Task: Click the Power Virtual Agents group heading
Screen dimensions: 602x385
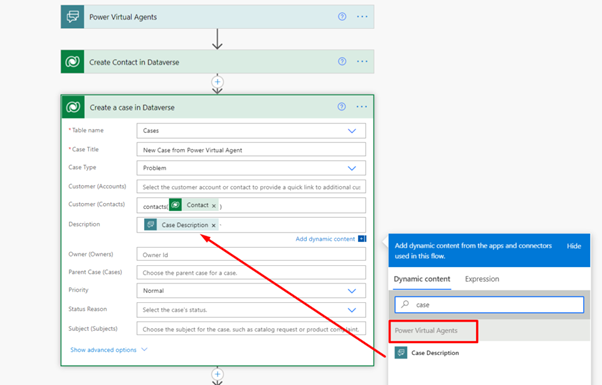Action: click(426, 330)
